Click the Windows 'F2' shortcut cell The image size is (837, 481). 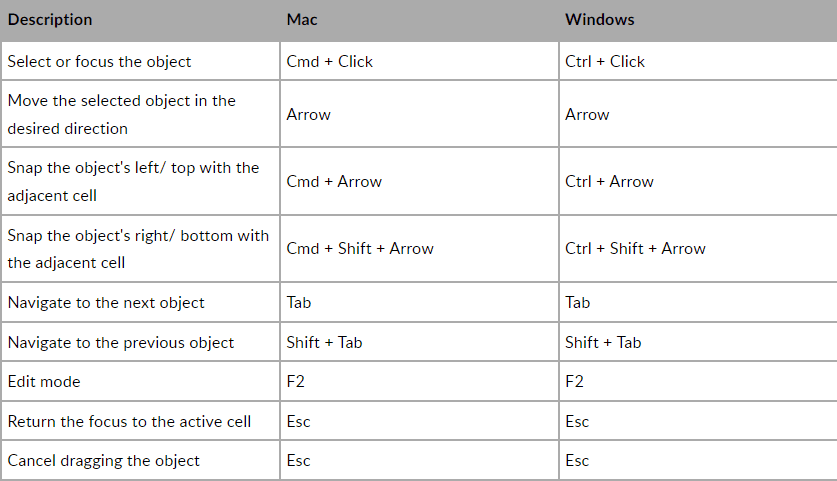pos(574,381)
